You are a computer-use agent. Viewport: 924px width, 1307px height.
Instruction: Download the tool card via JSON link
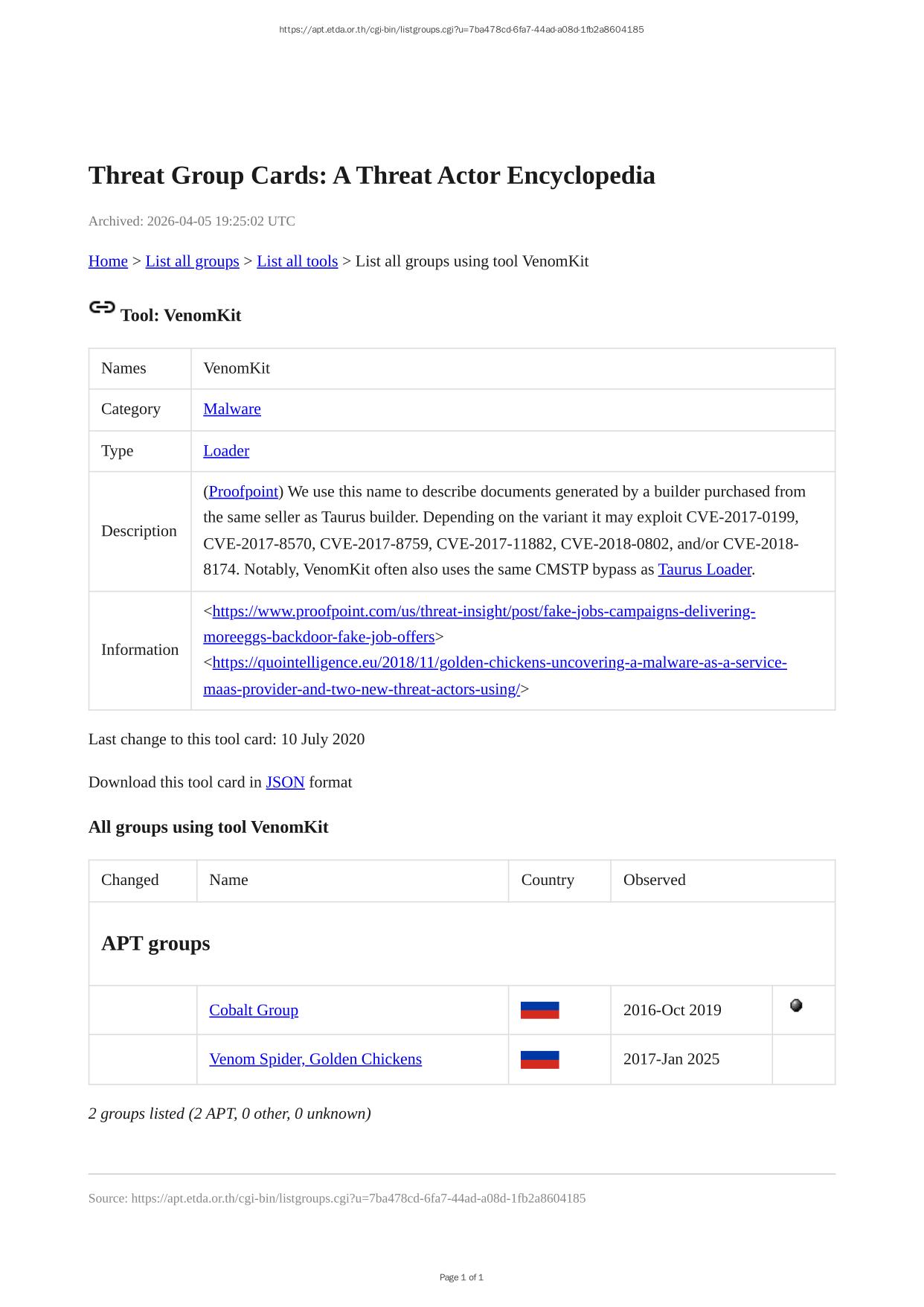285,782
